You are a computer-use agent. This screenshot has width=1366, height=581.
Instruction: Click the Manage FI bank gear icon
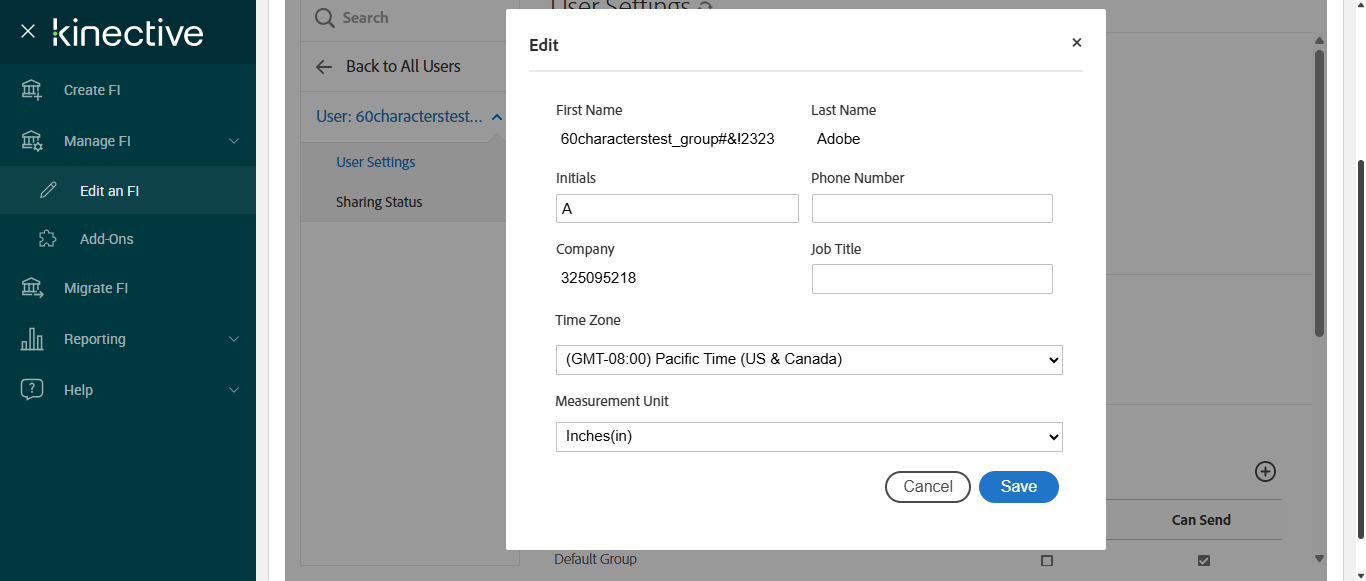[32, 141]
